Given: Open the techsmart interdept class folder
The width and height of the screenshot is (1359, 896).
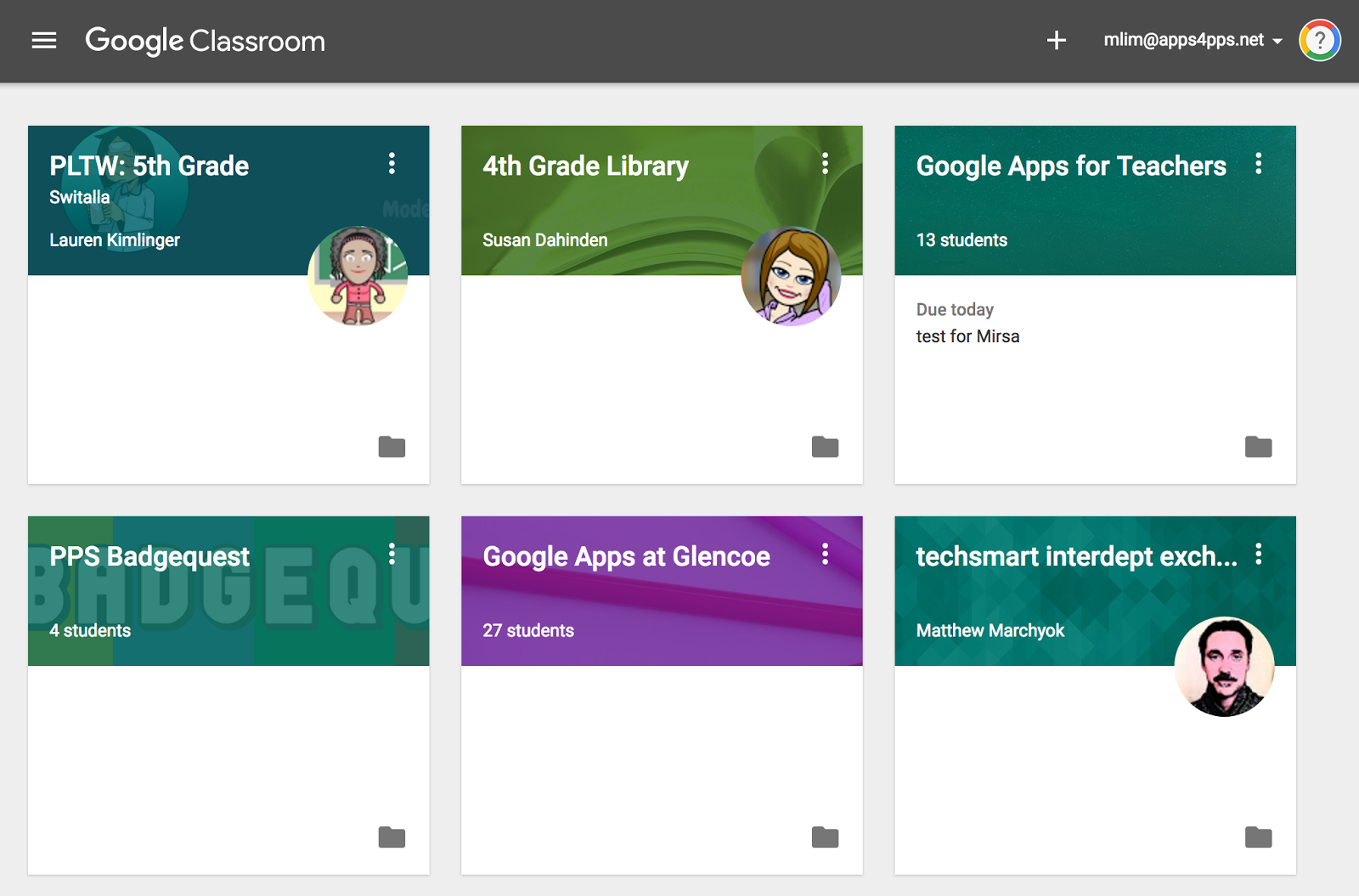Looking at the screenshot, I should 1257,837.
